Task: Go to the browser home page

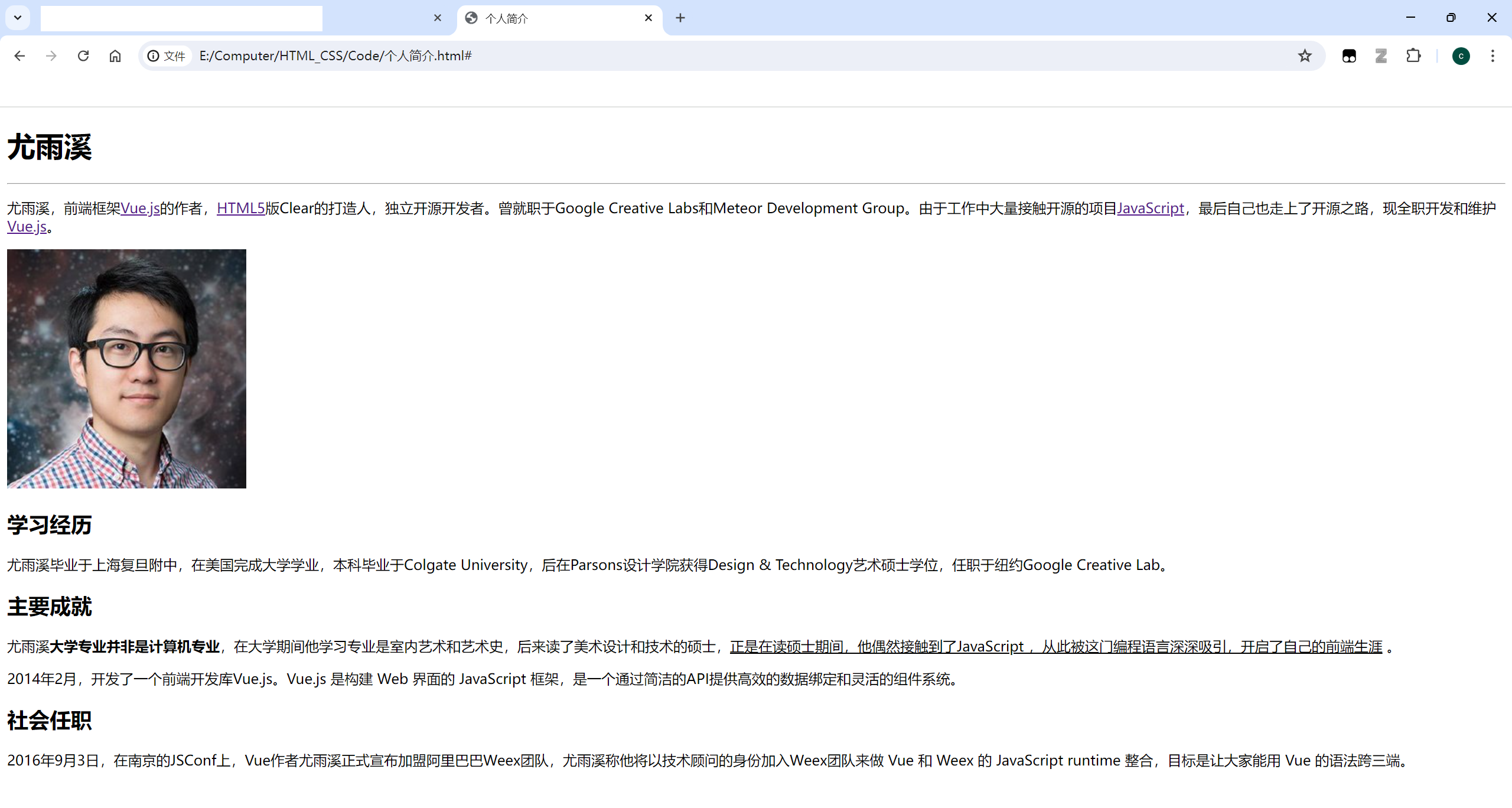Action: [x=115, y=56]
